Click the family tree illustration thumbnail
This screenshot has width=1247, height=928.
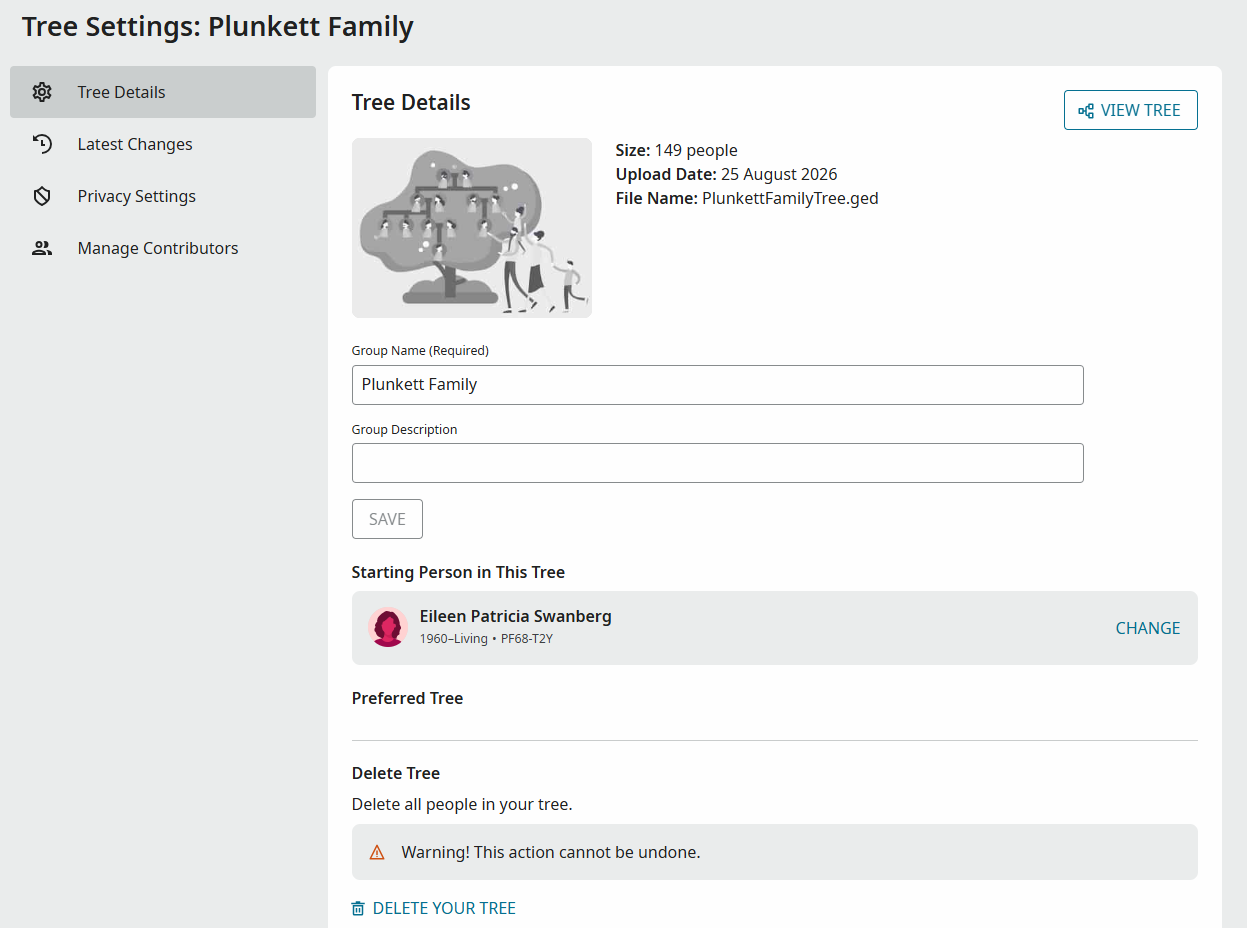(x=472, y=228)
